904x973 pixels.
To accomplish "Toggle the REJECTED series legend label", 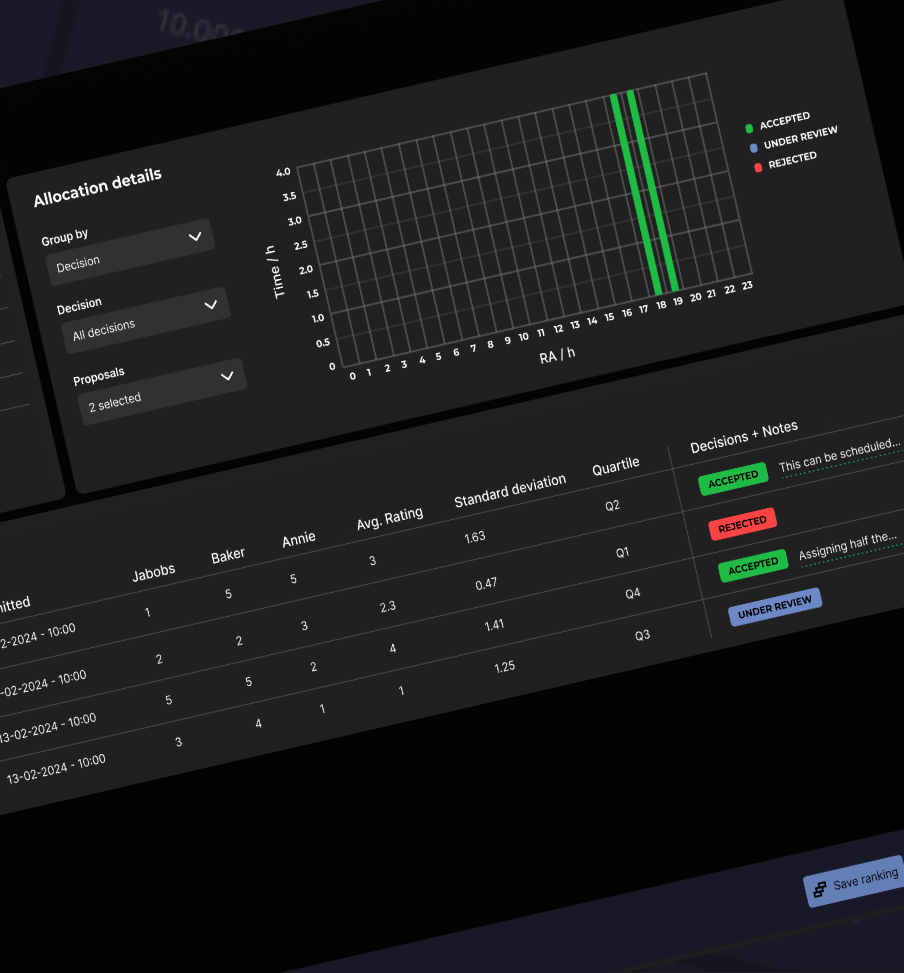I will pos(792,159).
